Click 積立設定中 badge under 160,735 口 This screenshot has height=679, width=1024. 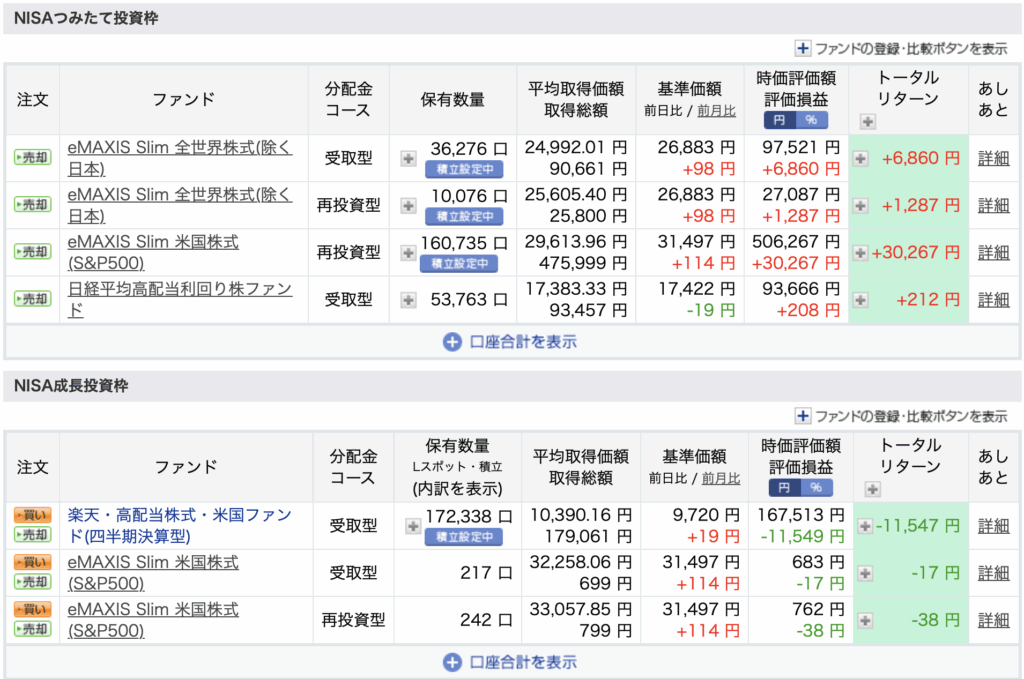[459, 263]
